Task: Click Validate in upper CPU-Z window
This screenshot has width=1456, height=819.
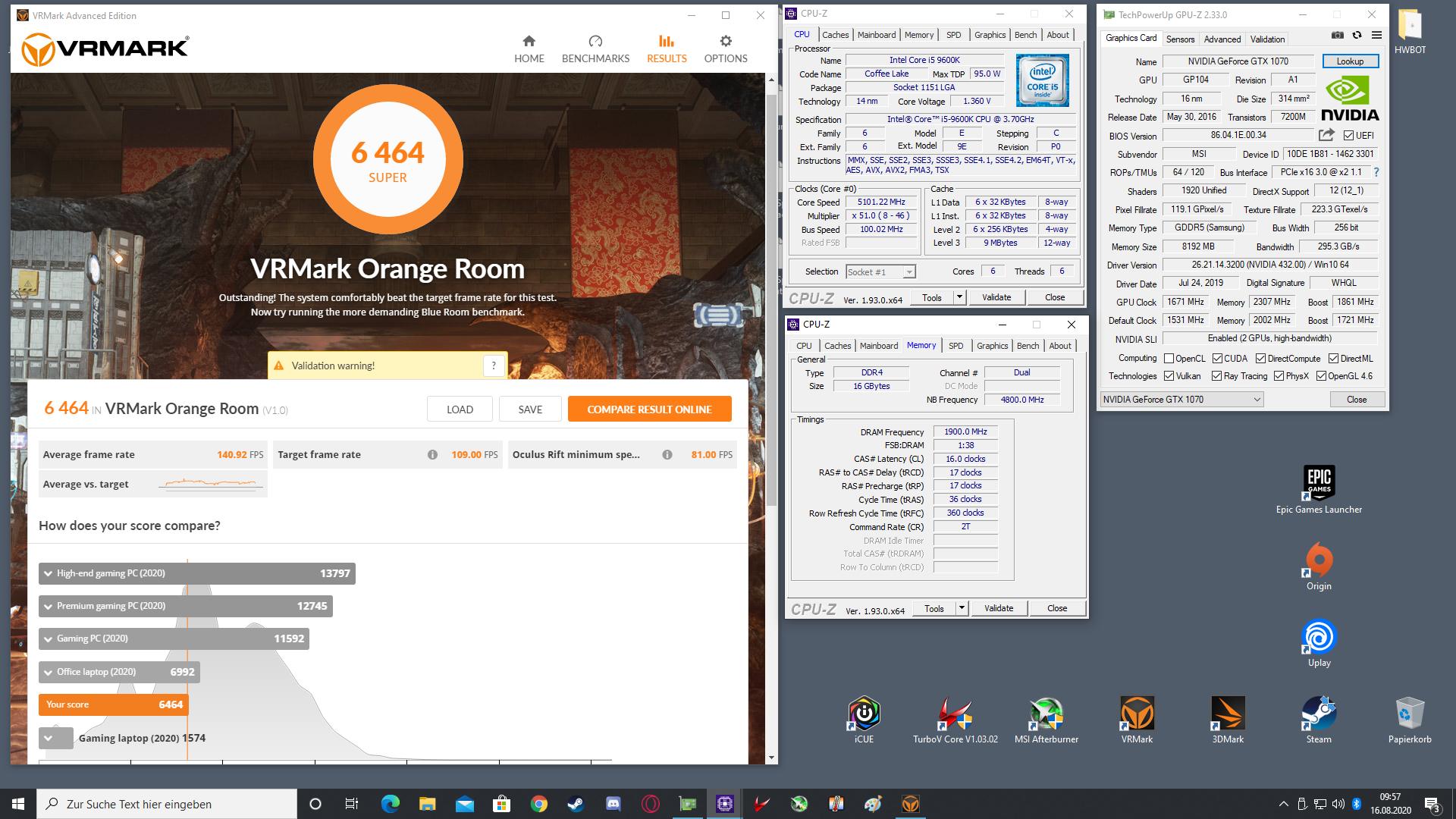Action: tap(996, 297)
